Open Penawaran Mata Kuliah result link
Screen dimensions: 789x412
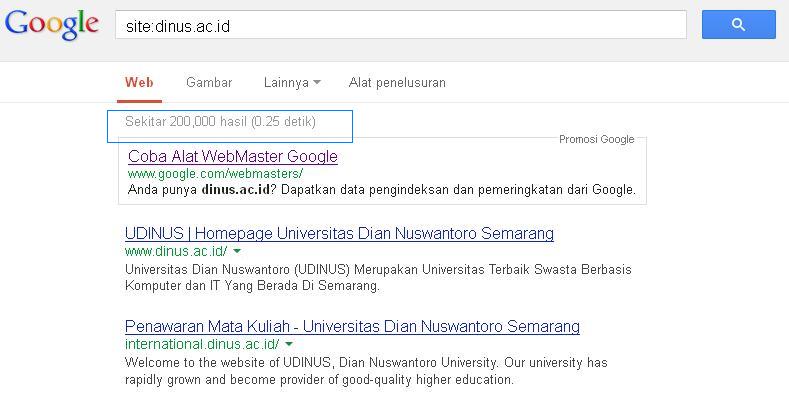tap(352, 326)
